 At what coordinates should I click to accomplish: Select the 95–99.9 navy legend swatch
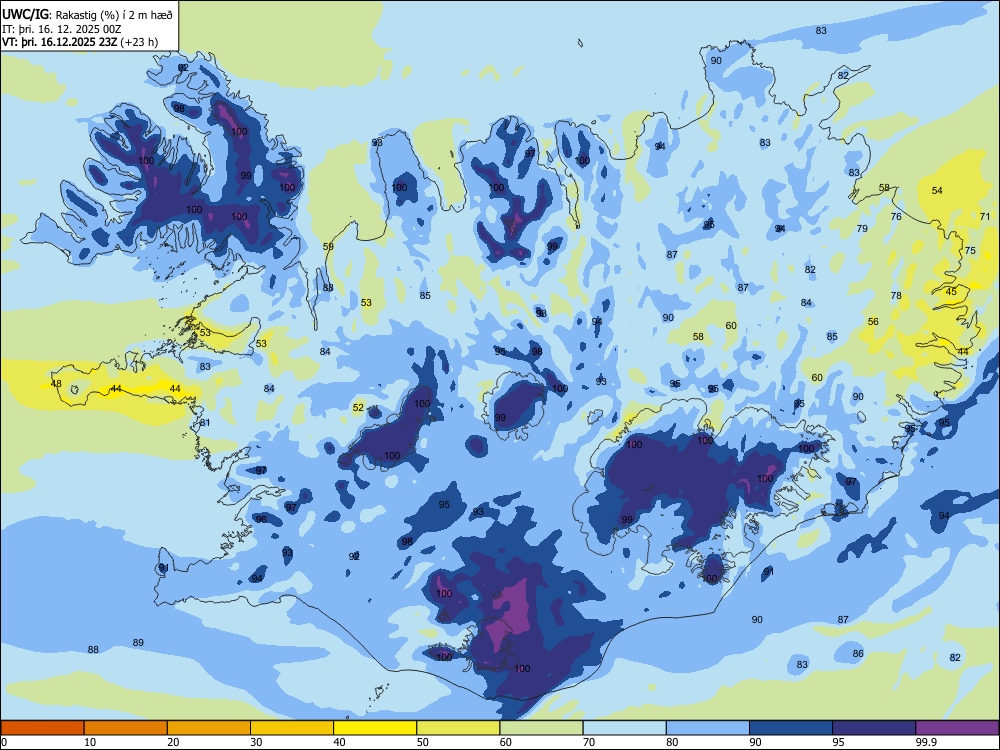pyautogui.click(x=874, y=728)
